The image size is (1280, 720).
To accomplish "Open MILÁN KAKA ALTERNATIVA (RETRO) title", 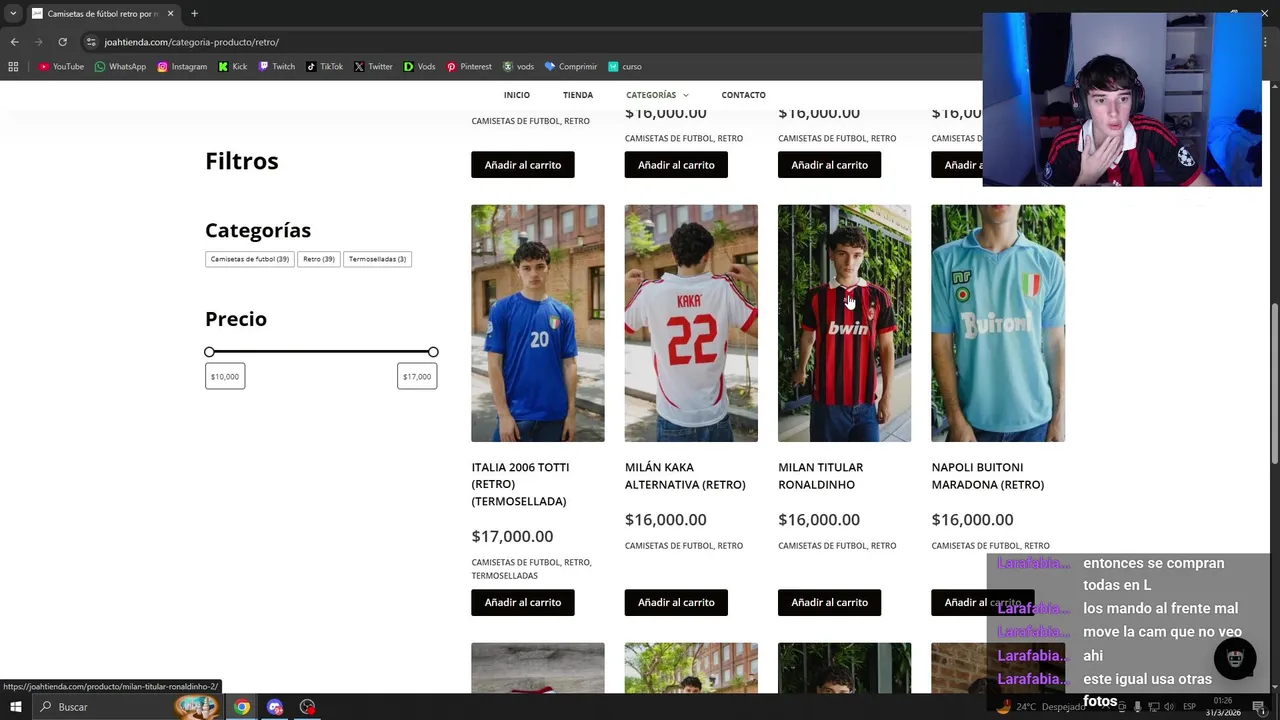I will tap(685, 476).
